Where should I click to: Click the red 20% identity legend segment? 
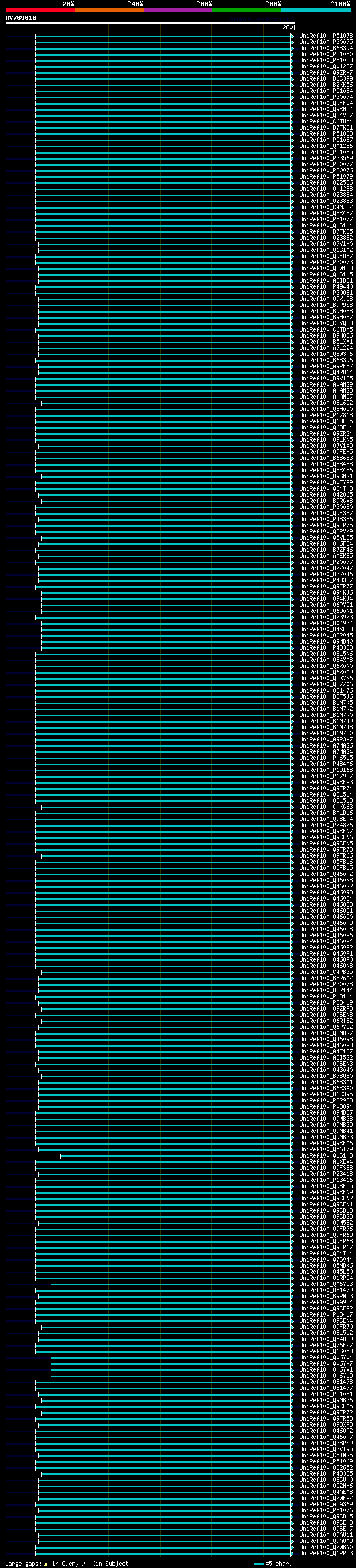click(39, 10)
